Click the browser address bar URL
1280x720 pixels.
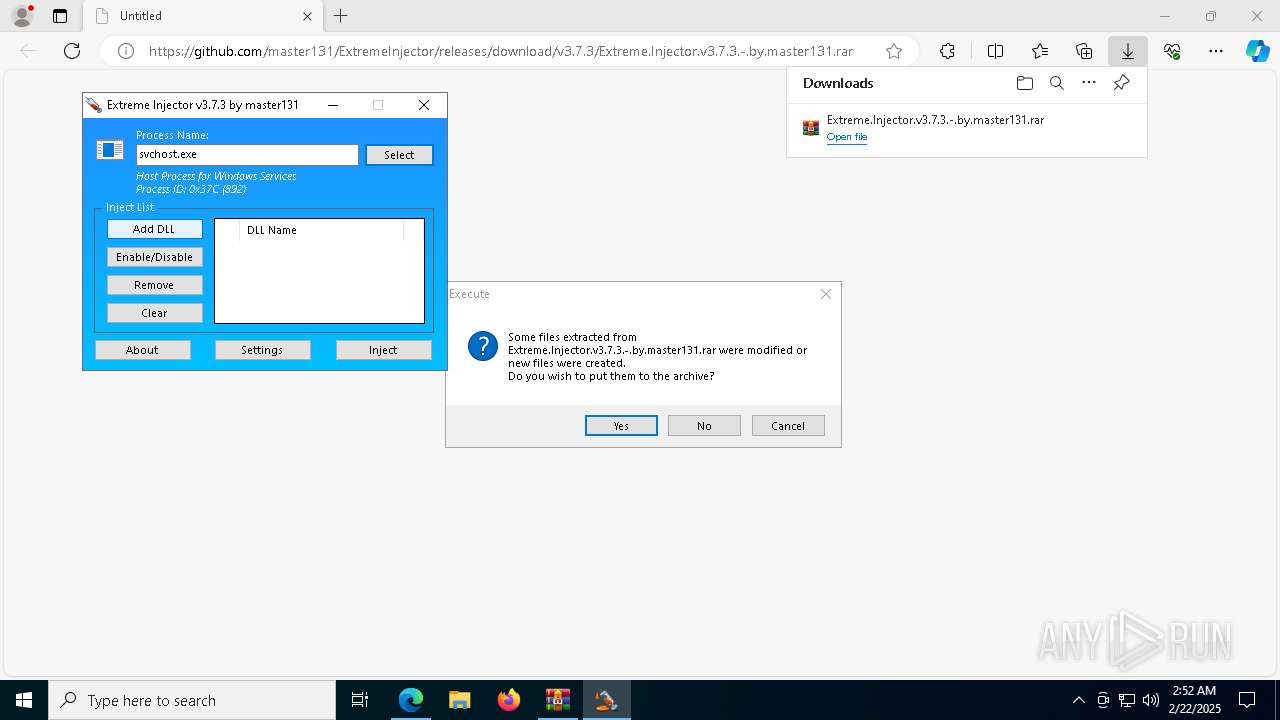pos(501,51)
